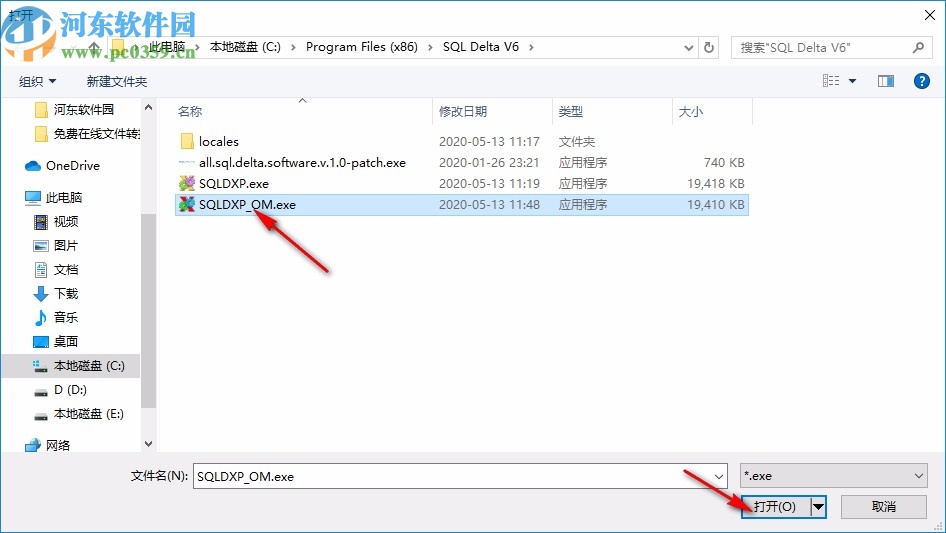
Task: Select file all.sql.delta.software.v.1.0-patch.exe
Action: (x=302, y=162)
